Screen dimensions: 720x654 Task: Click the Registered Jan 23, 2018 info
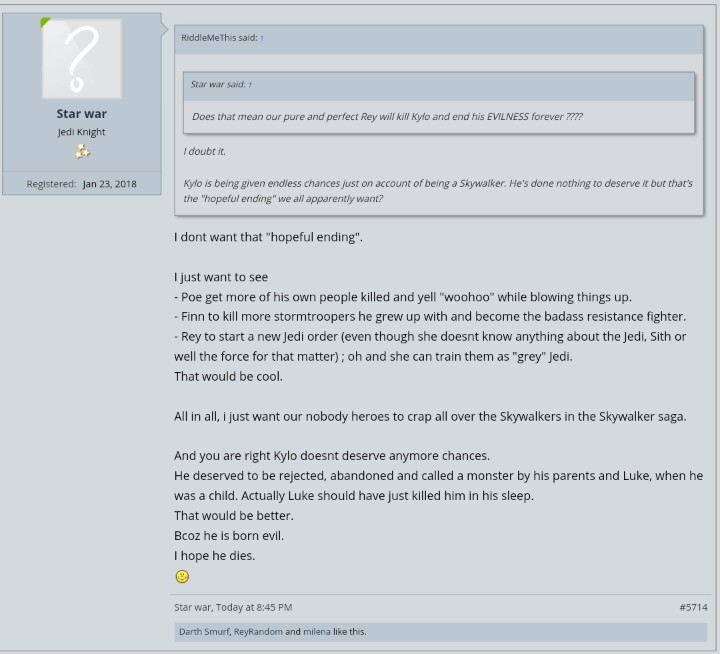(x=82, y=184)
